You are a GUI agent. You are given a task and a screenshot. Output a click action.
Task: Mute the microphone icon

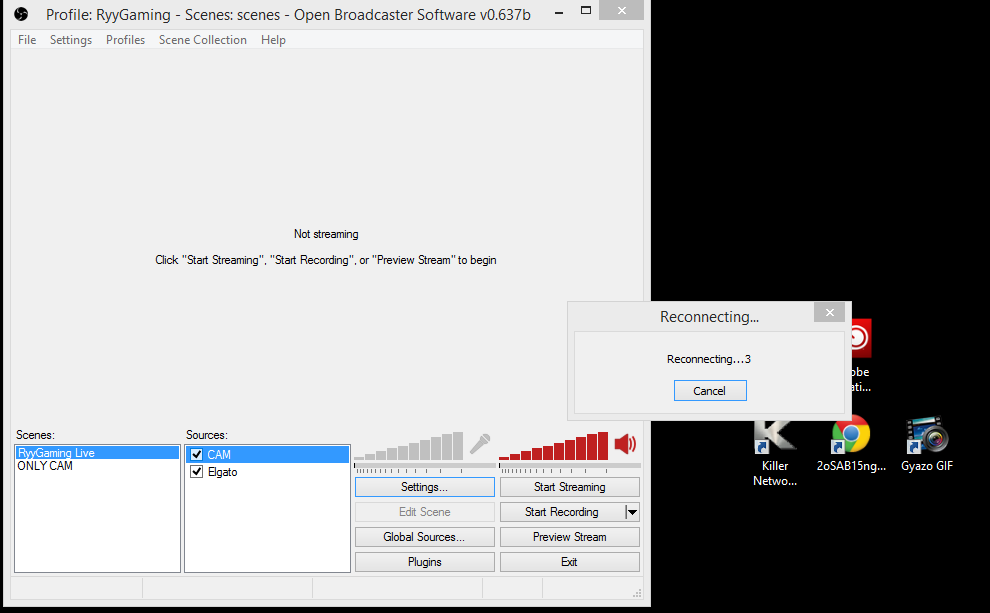pyautogui.click(x=480, y=444)
